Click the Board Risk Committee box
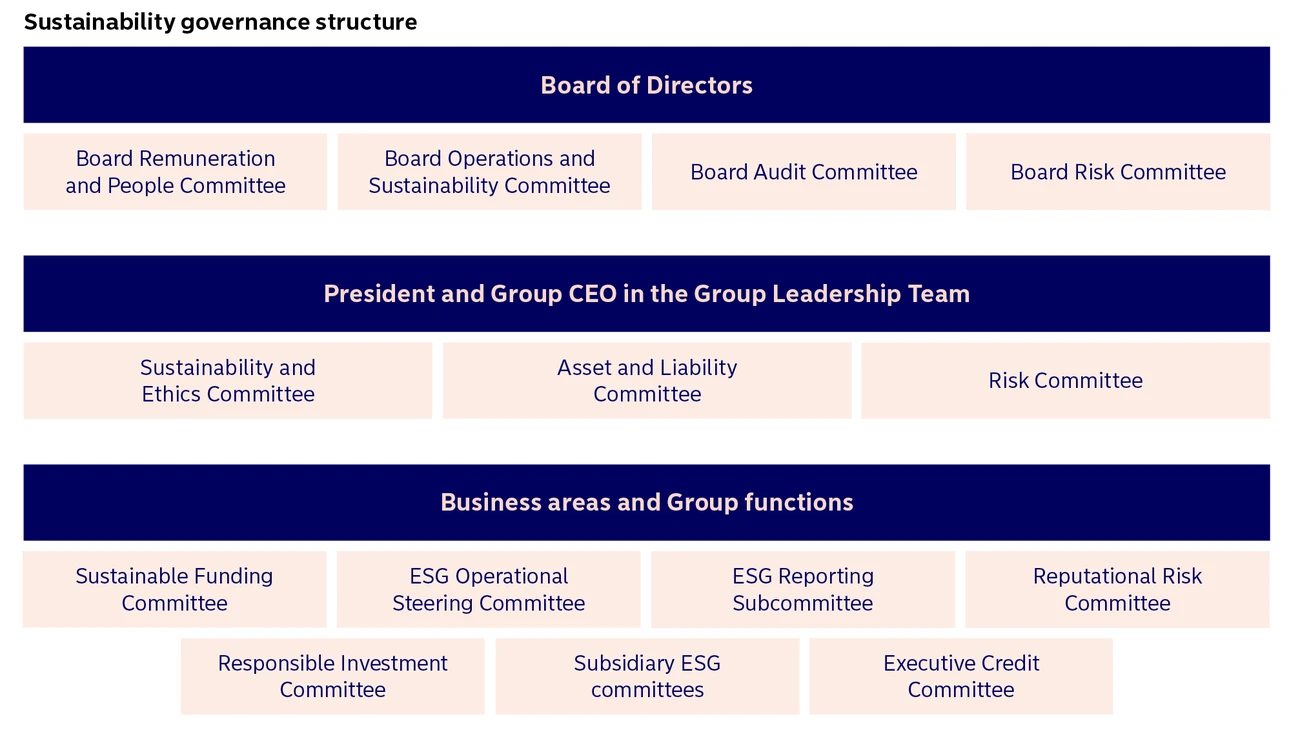The image size is (1300, 741). 1117,172
